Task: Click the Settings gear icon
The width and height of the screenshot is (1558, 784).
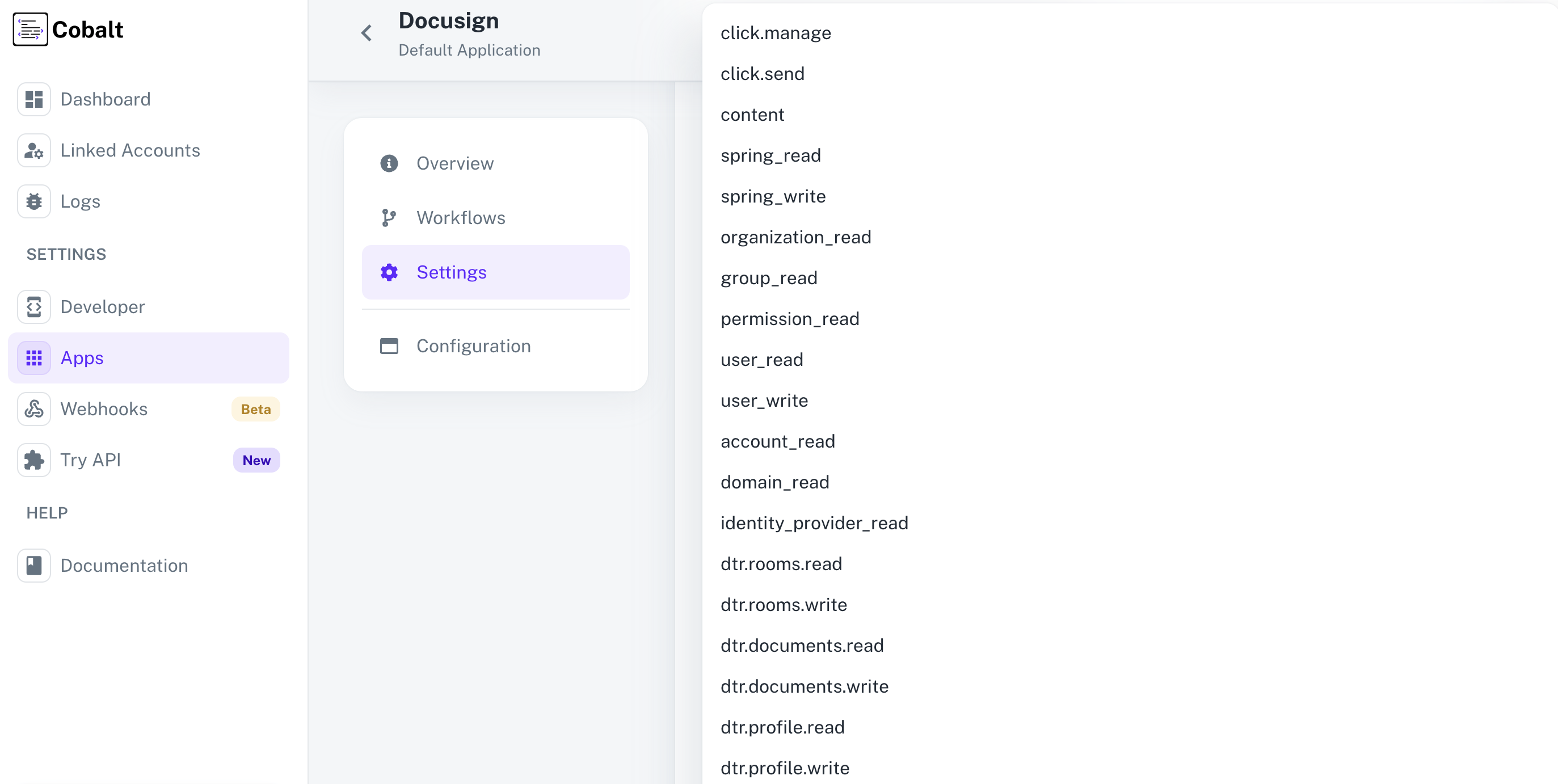Action: click(x=388, y=272)
